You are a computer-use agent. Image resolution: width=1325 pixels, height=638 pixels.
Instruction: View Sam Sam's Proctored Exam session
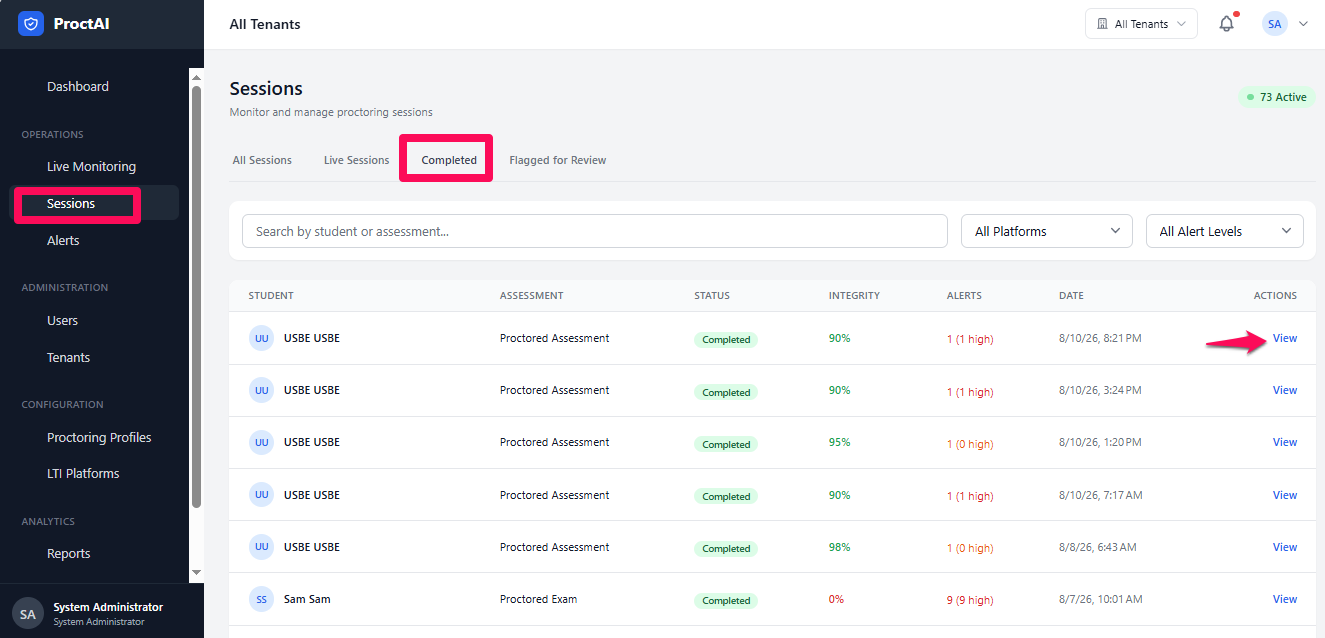[1285, 599]
